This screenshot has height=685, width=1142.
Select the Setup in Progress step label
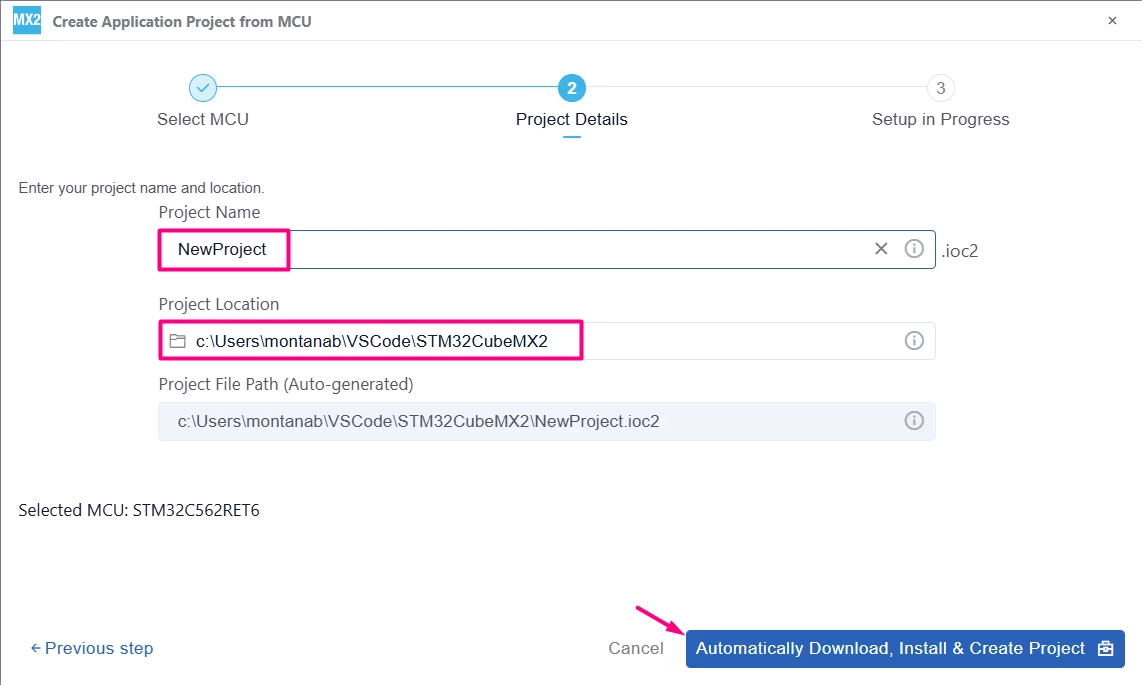(x=941, y=119)
